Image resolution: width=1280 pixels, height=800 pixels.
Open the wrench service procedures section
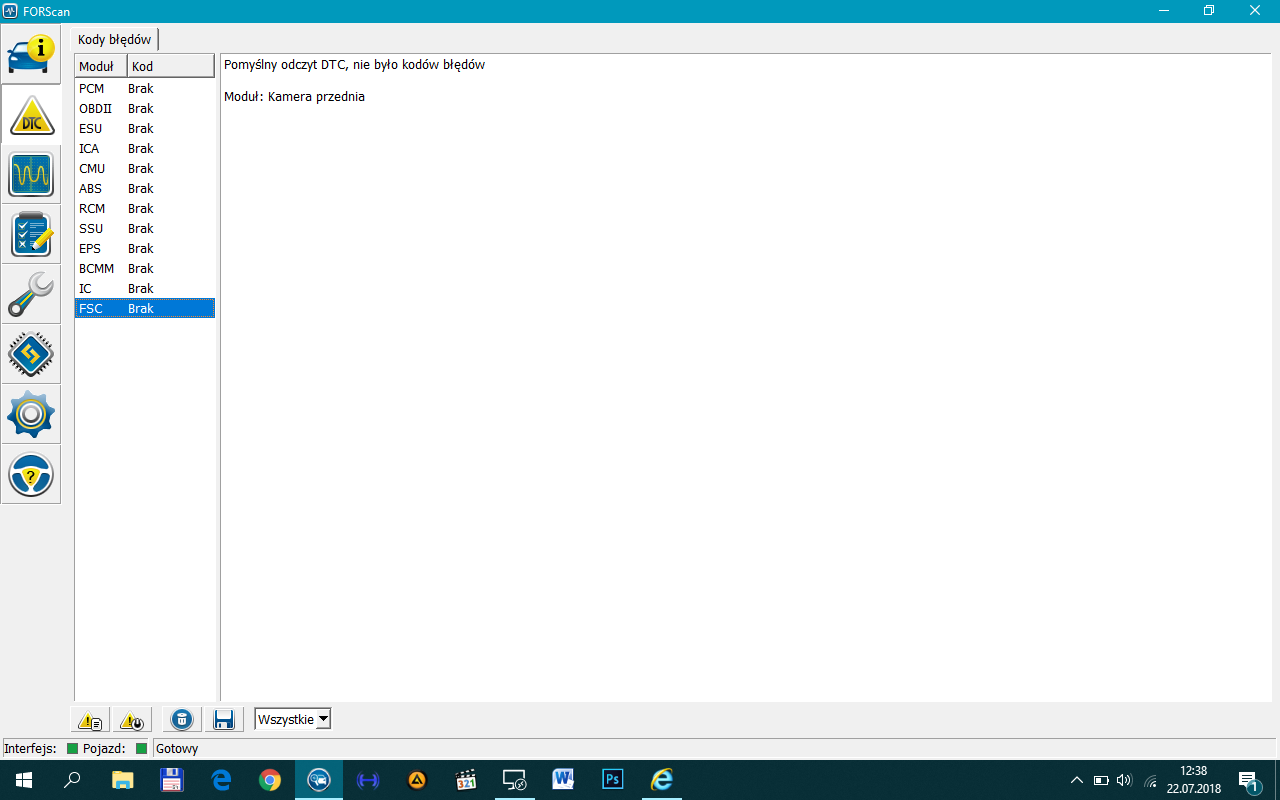(31, 294)
